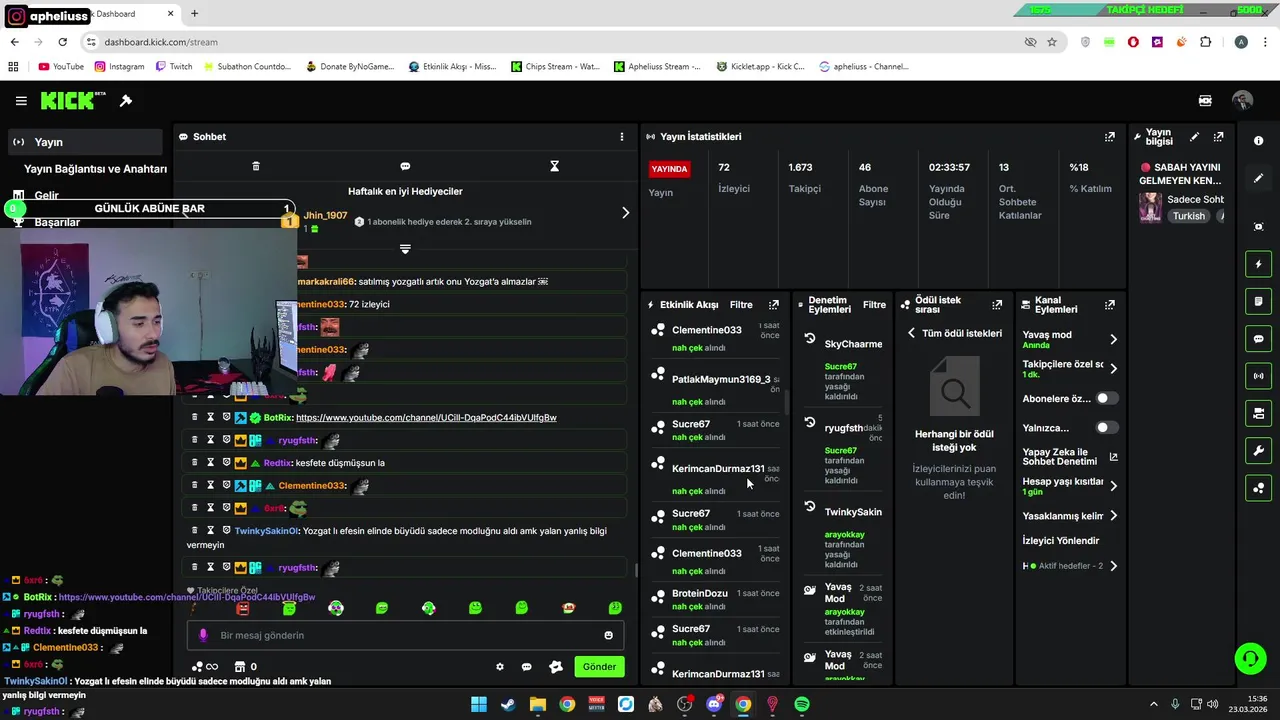This screenshot has height=720, width=1280.
Task: Click PatlakMaymun3169_3 activity entry
Action: (721, 380)
